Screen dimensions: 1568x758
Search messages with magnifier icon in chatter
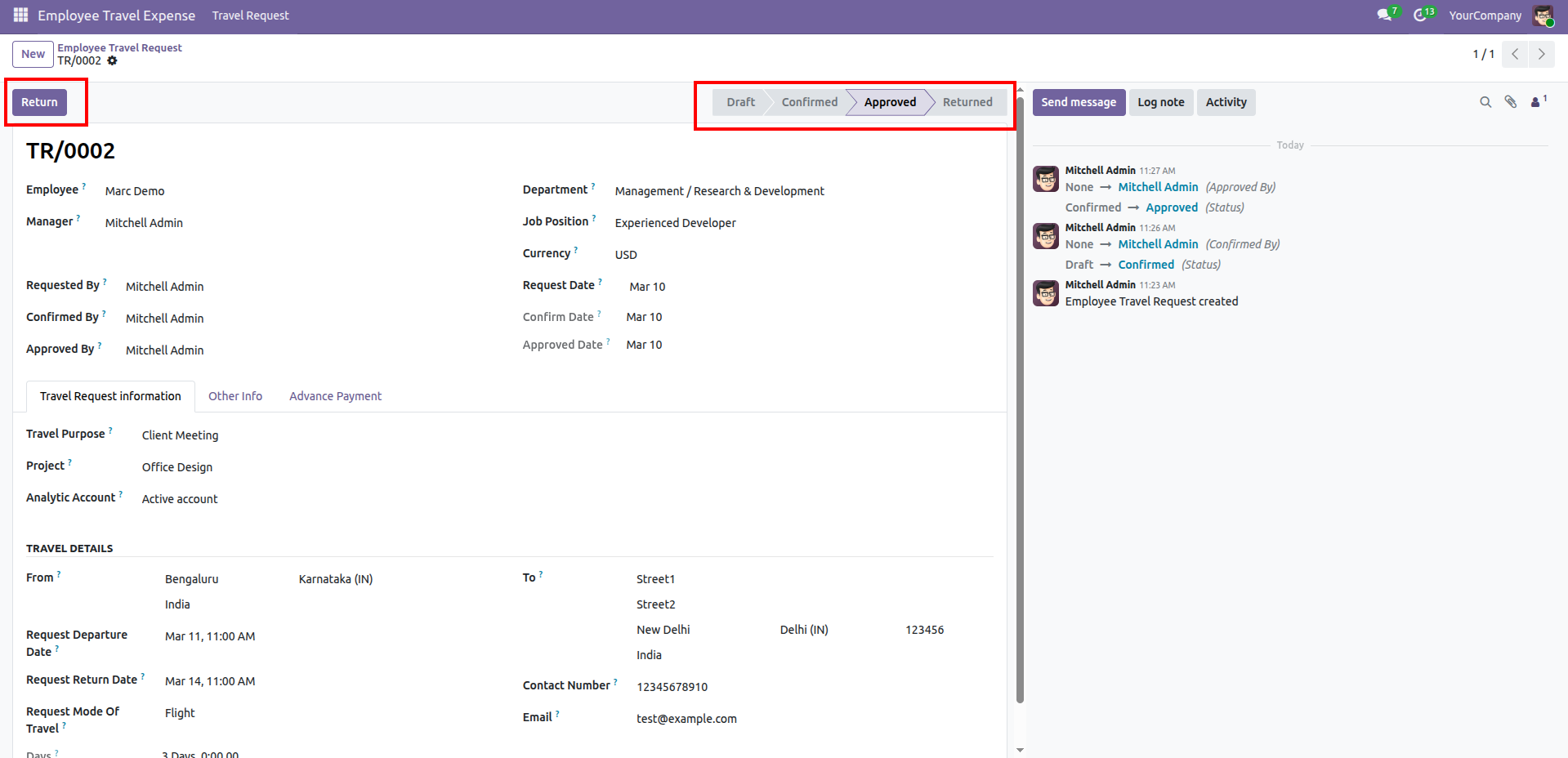1485,102
